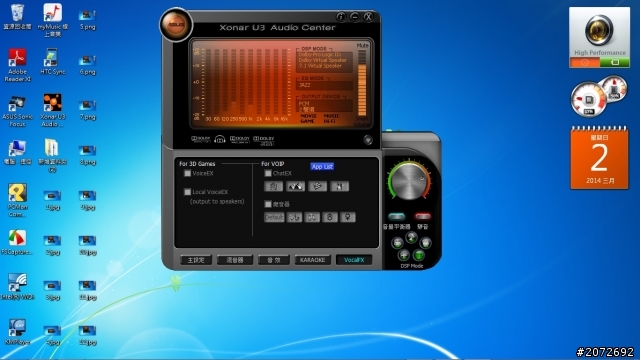640x360 pixels.
Task: Open the Audio Center info button
Action: coord(341,17)
